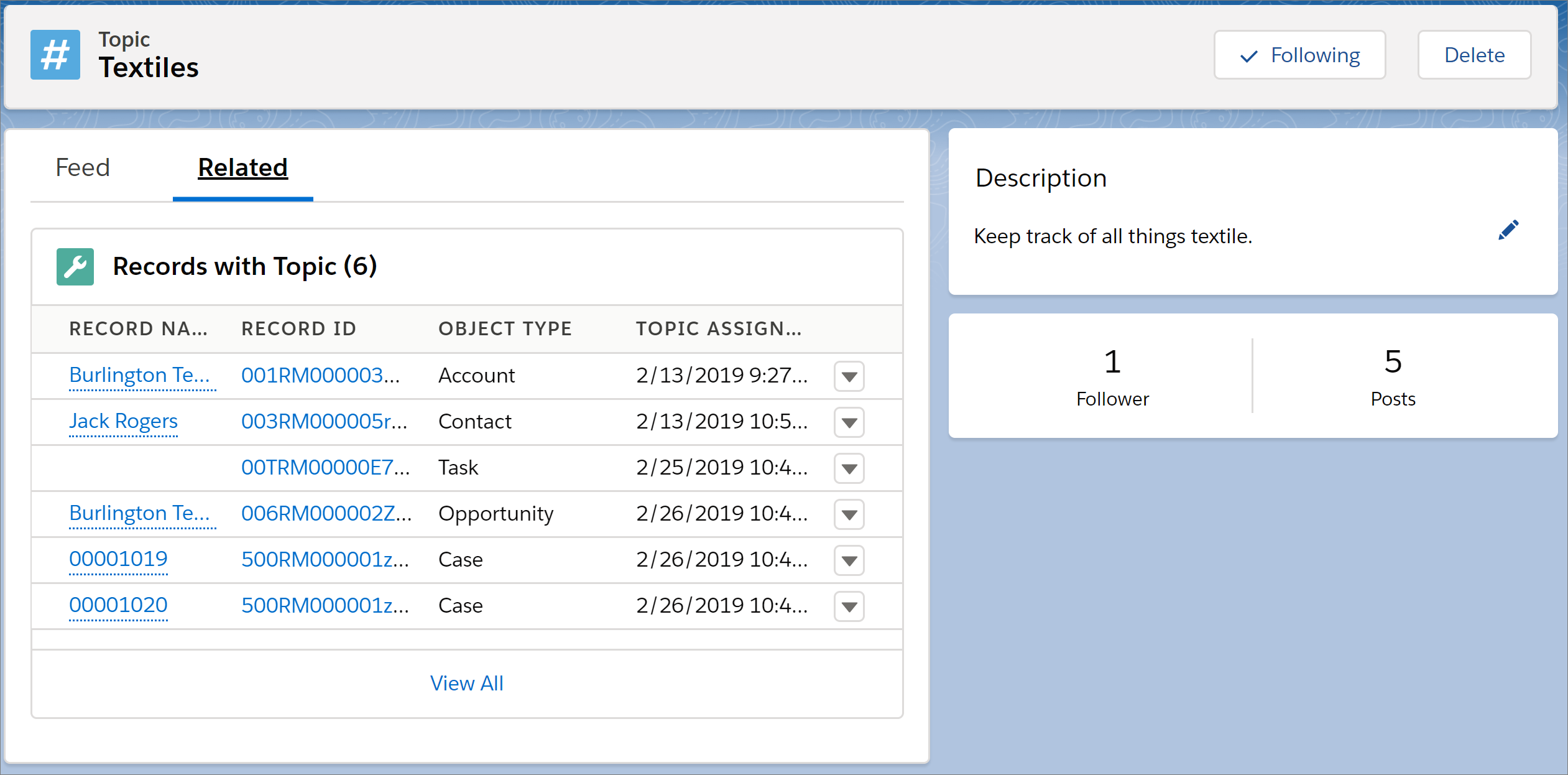Viewport: 1568px width, 775px height.
Task: Toggle the Following button
Action: tap(1299, 55)
